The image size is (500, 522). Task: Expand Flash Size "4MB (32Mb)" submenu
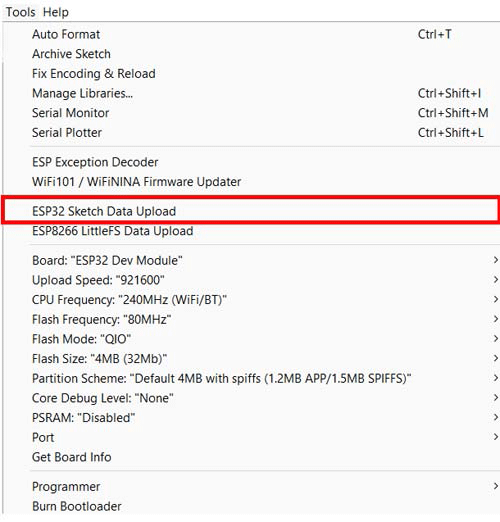coord(251,359)
